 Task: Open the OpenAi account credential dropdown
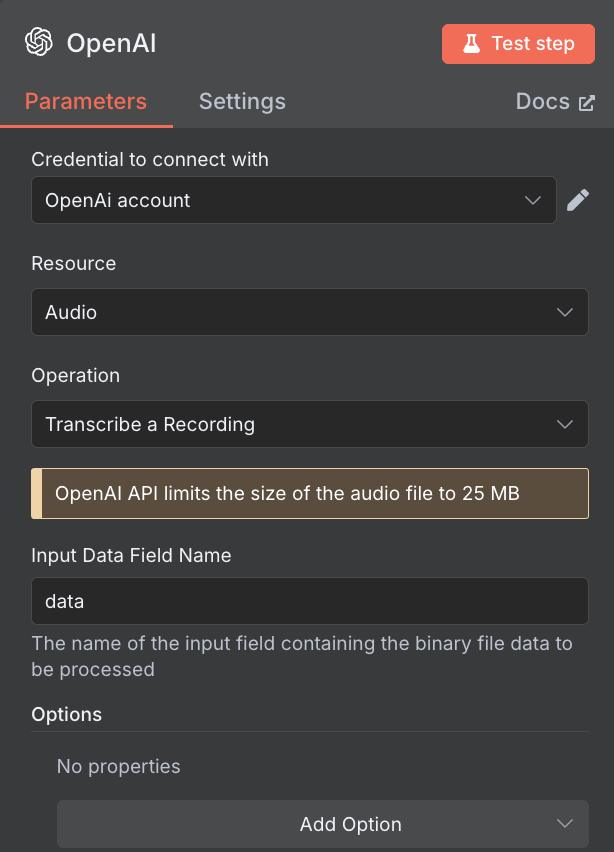click(x=294, y=200)
